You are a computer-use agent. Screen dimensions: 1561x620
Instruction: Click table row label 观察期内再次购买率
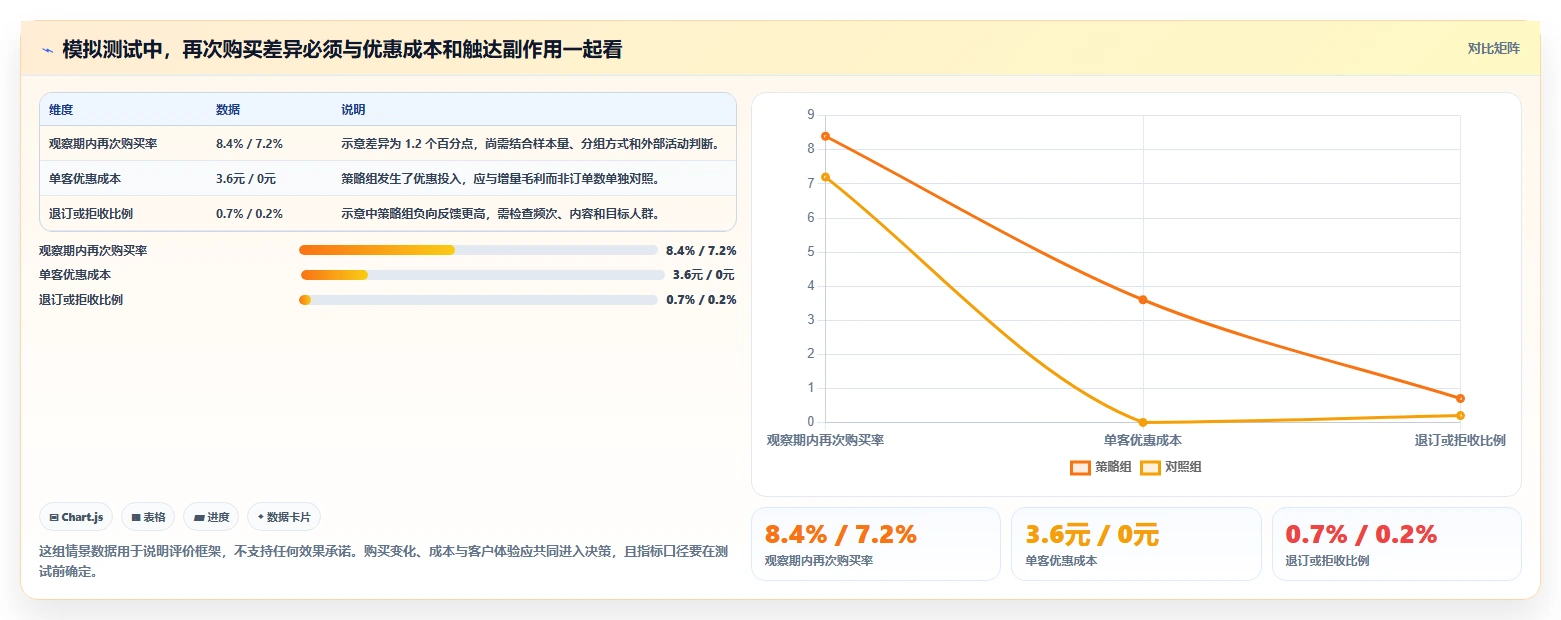click(103, 144)
